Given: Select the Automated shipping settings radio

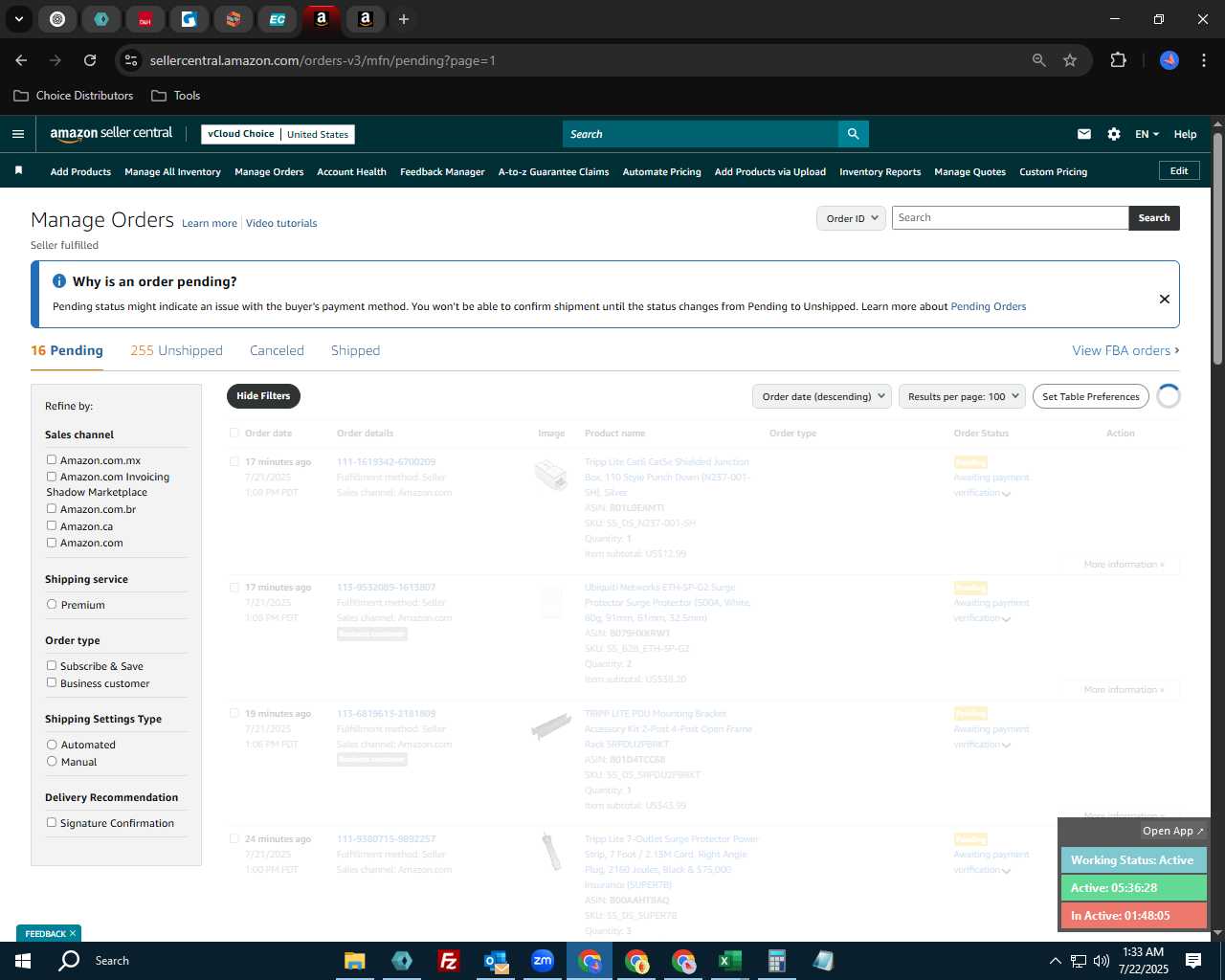Looking at the screenshot, I should tap(52, 744).
